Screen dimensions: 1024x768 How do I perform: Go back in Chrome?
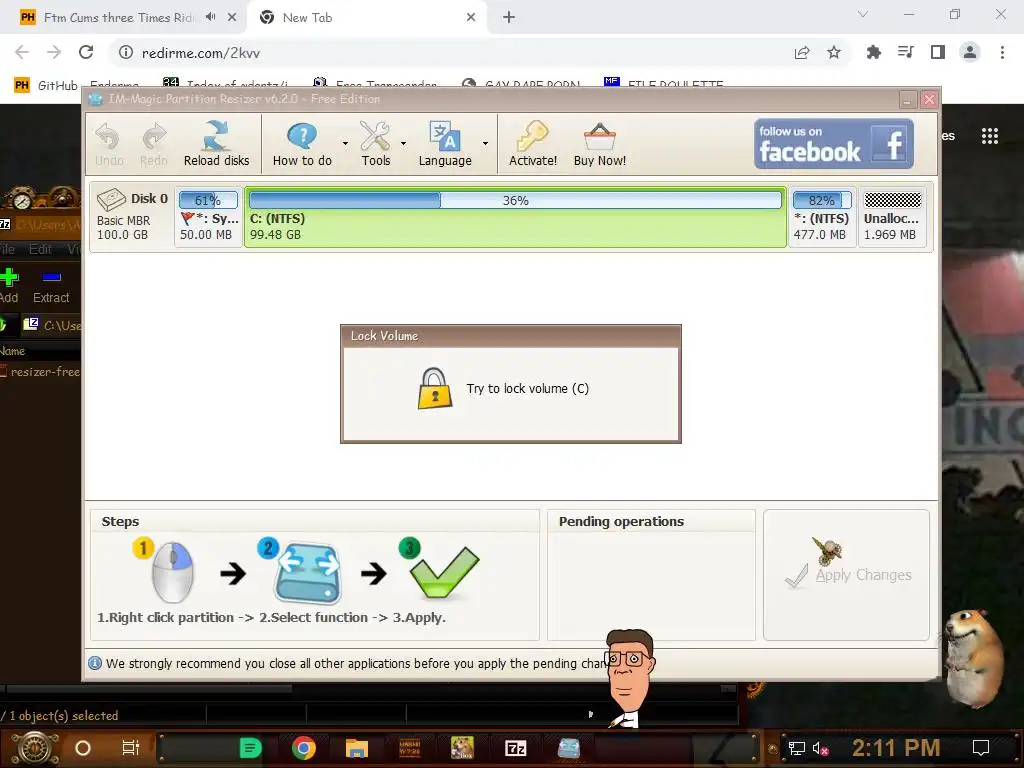(22, 52)
